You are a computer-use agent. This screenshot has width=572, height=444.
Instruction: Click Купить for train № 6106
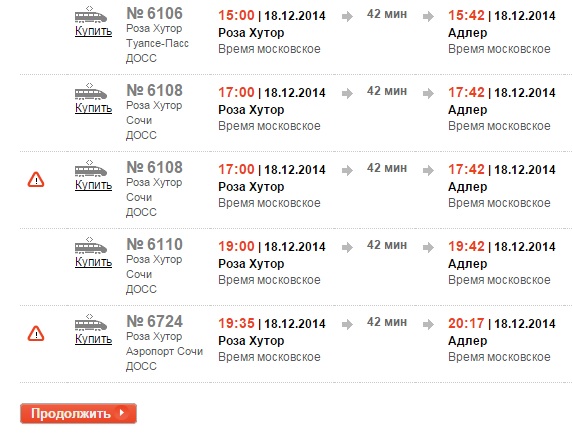93,31
